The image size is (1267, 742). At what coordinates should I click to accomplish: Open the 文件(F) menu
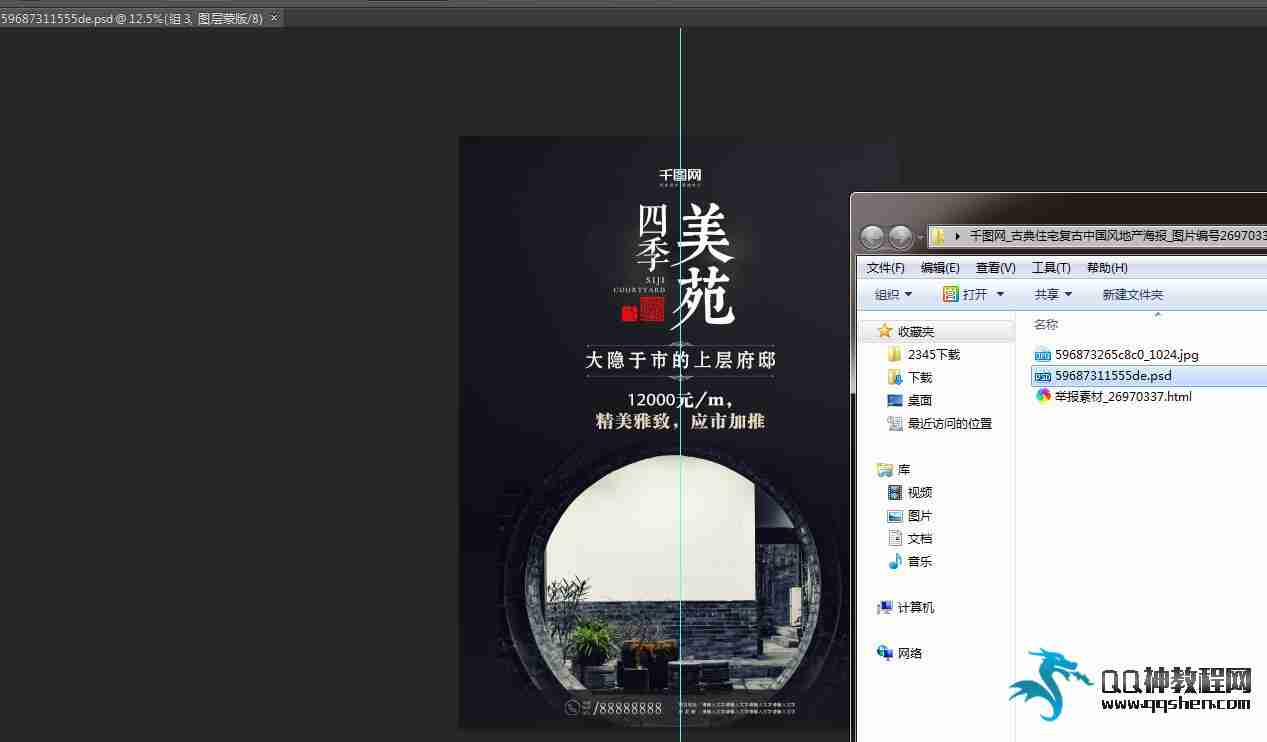886,268
